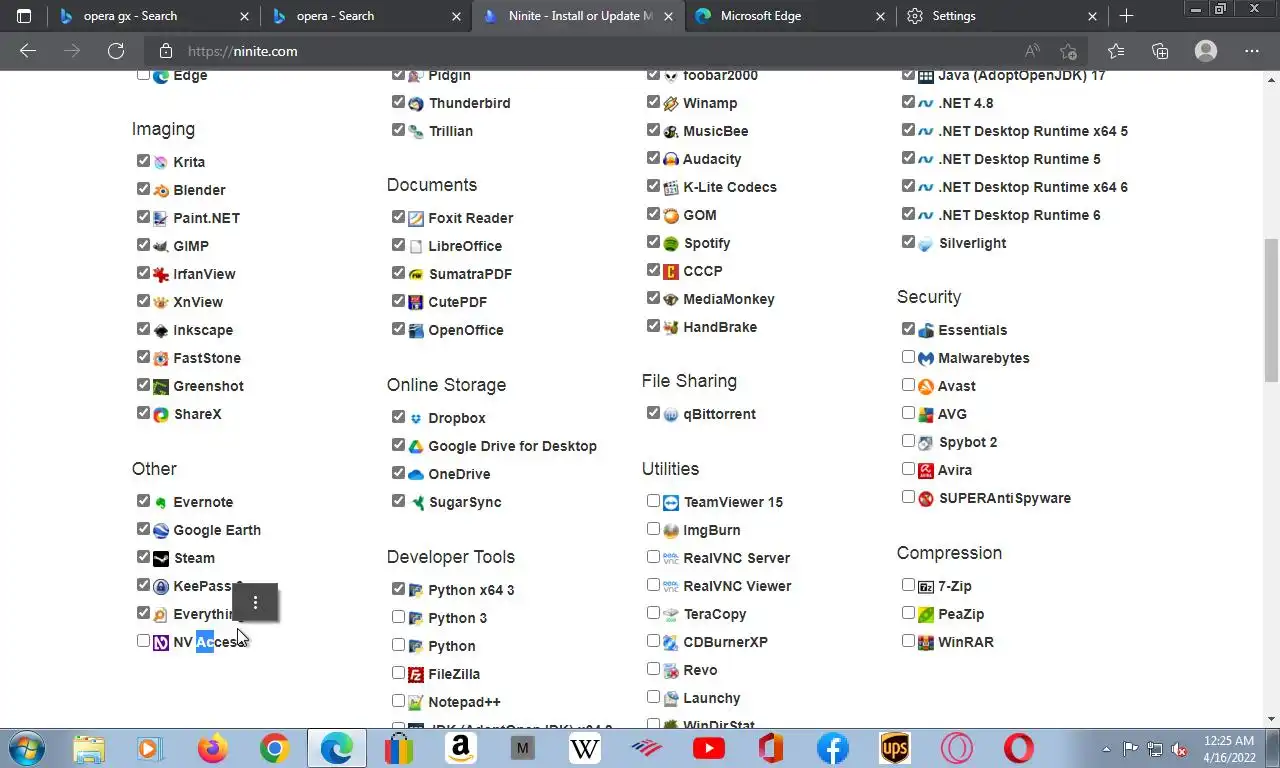
Task: Open the Favorites list
Action: 1116,51
